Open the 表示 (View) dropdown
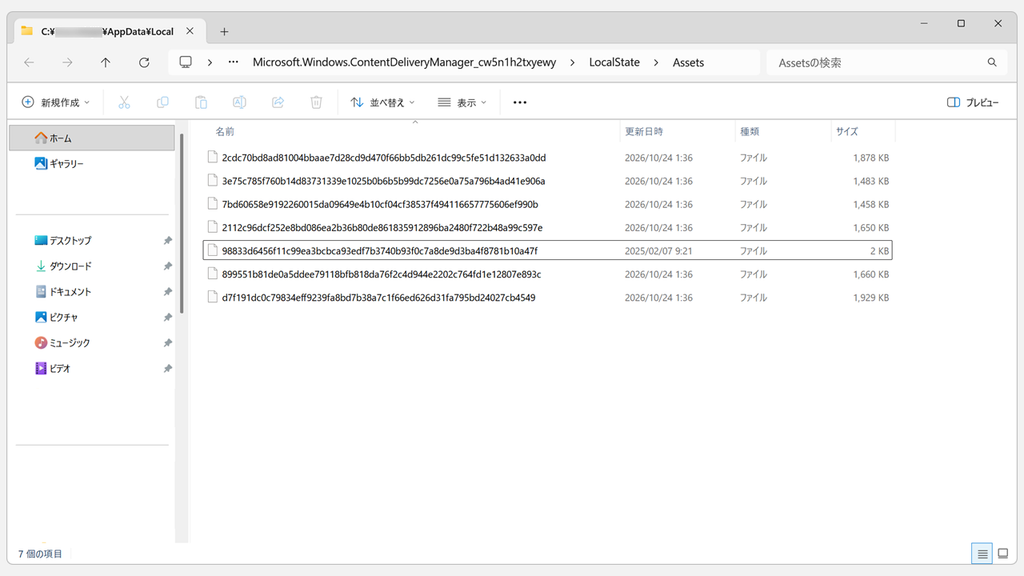Viewport: 1024px width, 576px height. (462, 103)
